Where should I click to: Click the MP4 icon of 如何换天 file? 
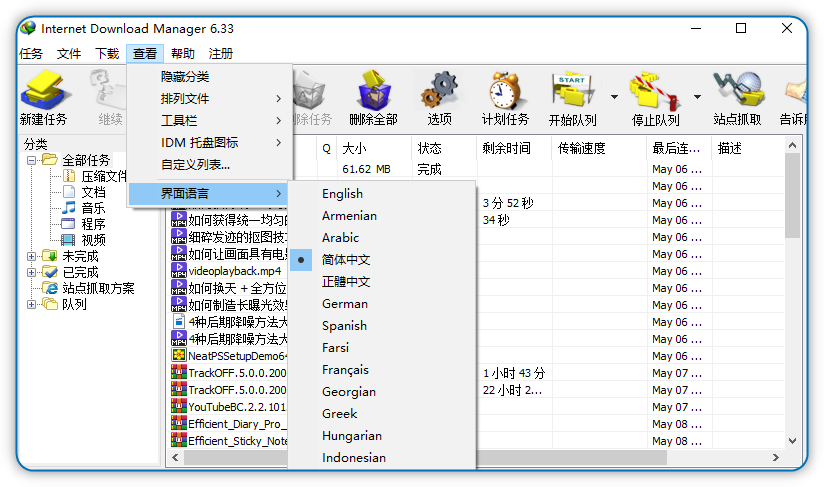coord(179,288)
